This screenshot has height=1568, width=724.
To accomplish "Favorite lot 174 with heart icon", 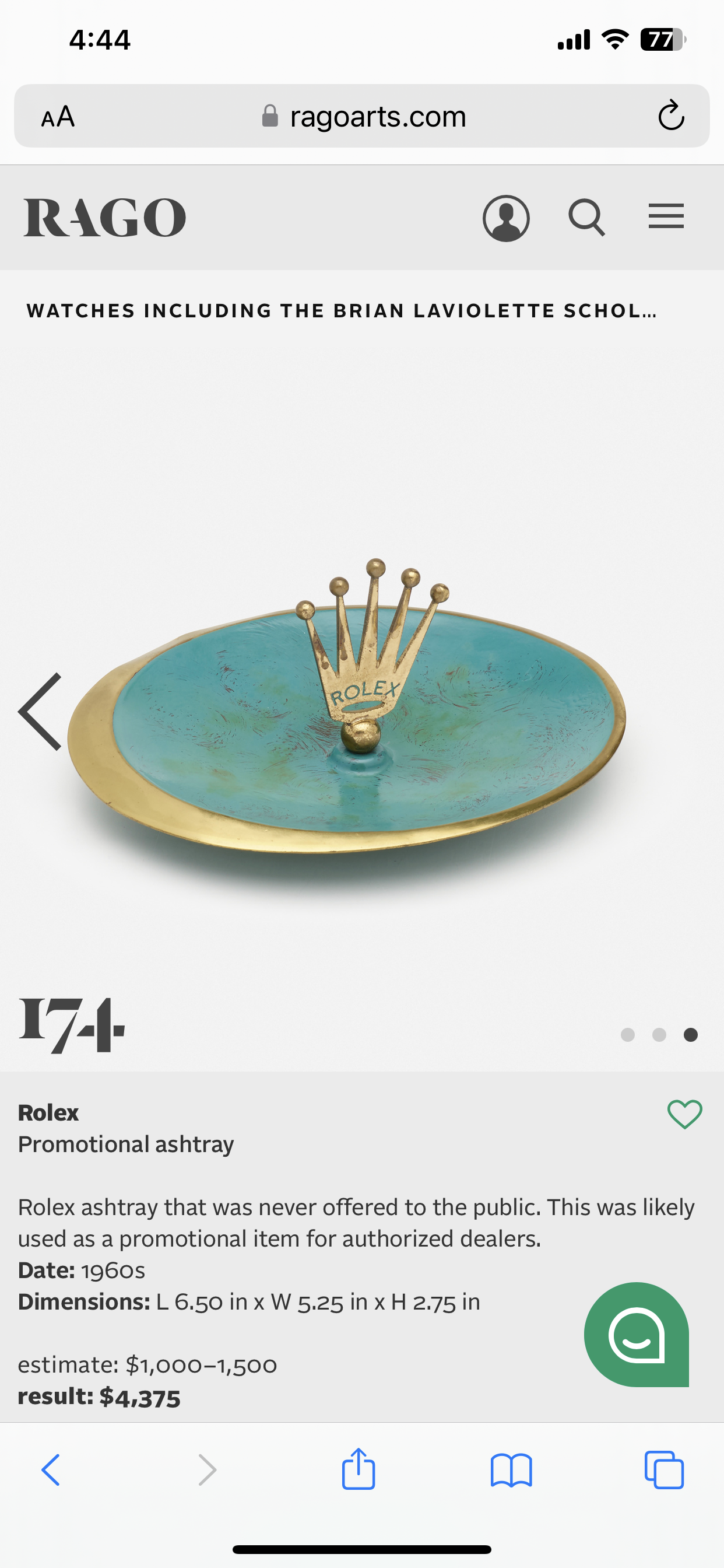I will (x=685, y=1114).
